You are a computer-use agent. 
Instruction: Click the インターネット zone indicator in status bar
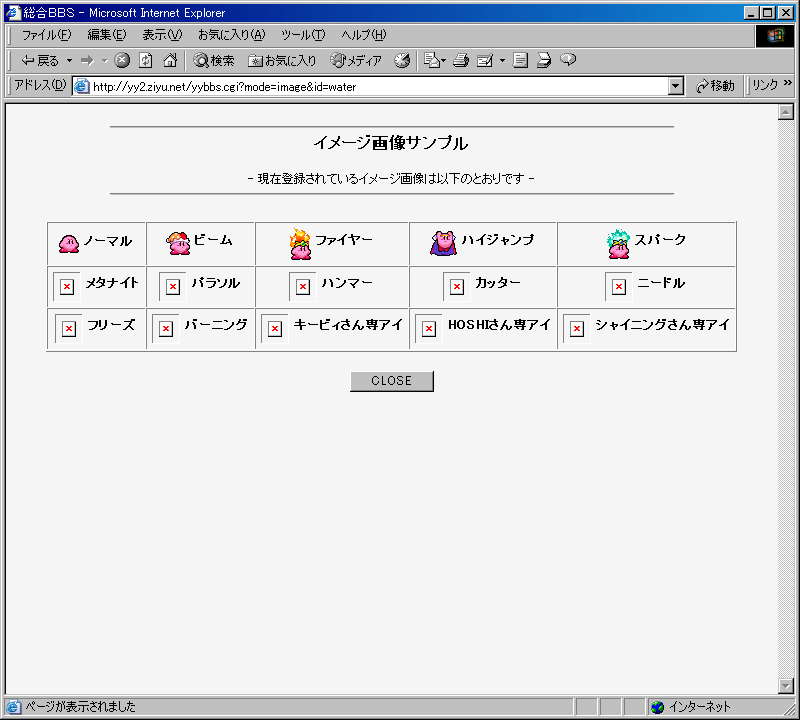(x=692, y=707)
